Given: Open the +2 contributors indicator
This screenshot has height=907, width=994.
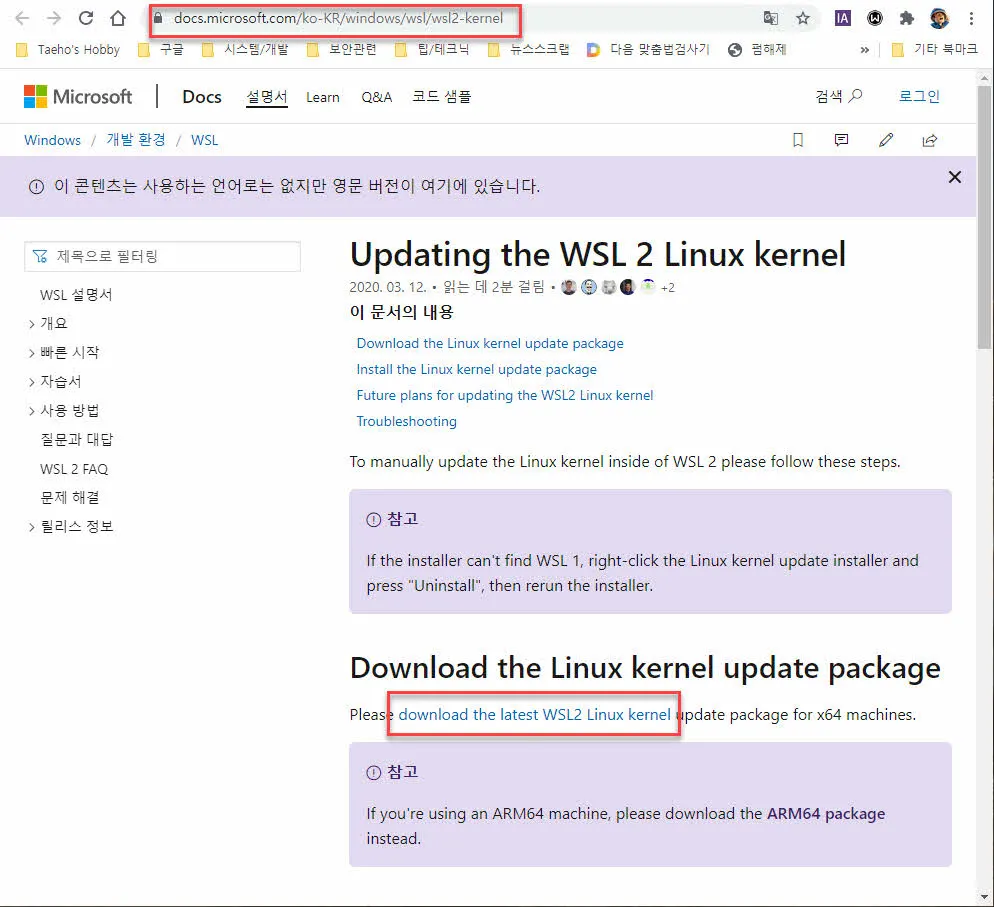Looking at the screenshot, I should click(668, 288).
